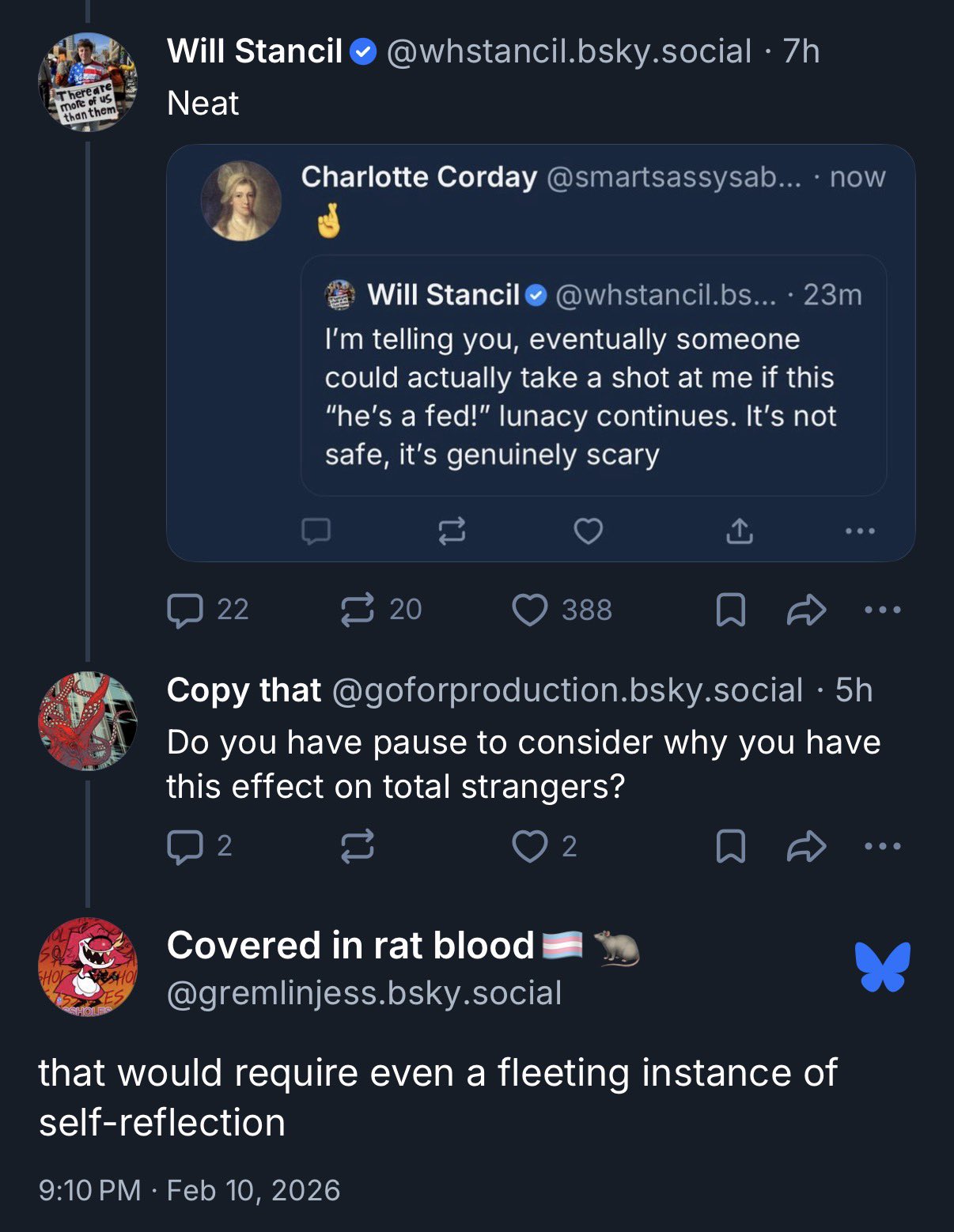Viewport: 954px width, 1232px height.
Task: Open Will Stancil's profile avatar
Action: point(87,81)
